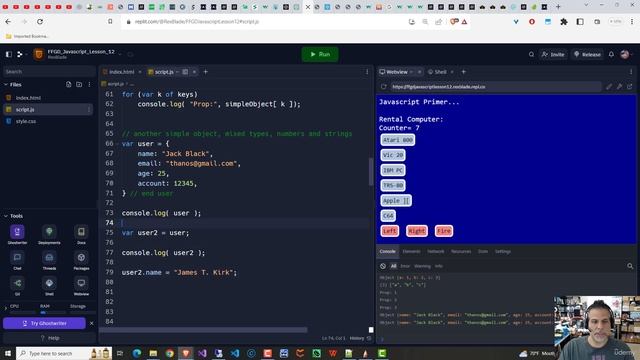Screen dimensions: 640x360
Task: Open the Packages tool
Action: [x=81, y=260]
